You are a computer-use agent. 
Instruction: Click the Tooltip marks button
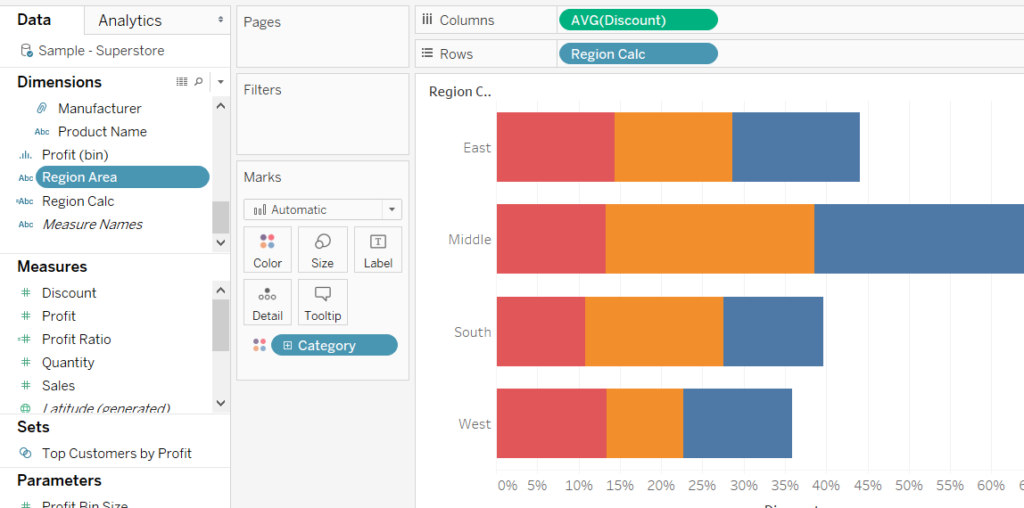tap(323, 301)
